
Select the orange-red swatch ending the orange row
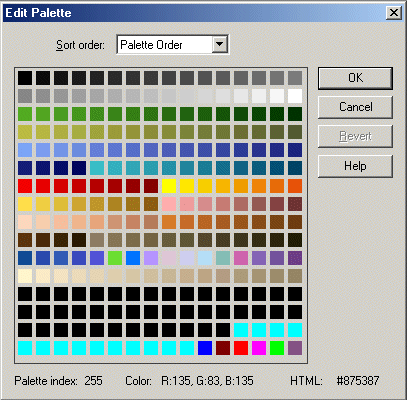295,186
